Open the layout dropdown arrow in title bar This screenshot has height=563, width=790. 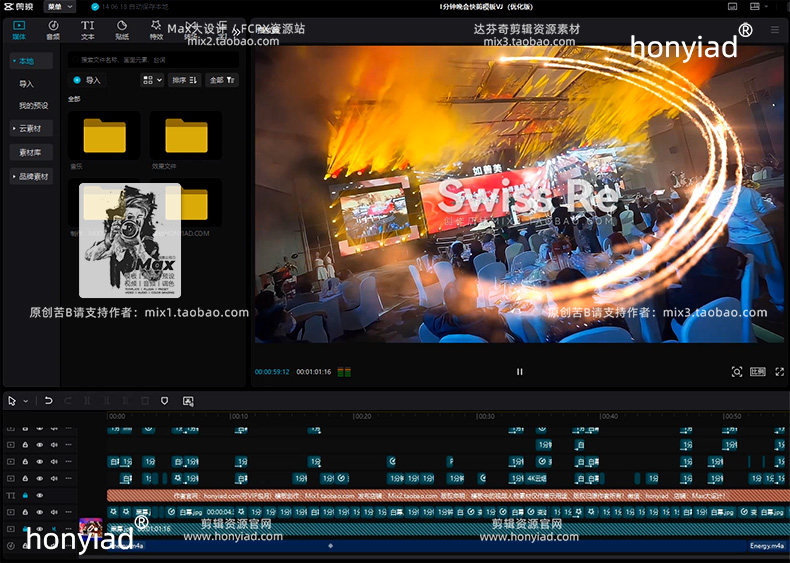766,7
